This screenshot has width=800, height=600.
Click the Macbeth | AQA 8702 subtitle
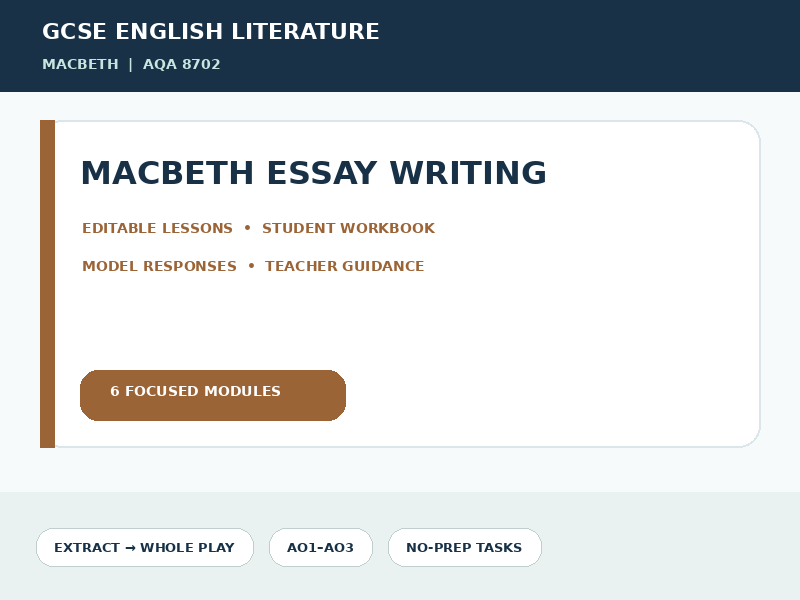point(131,64)
